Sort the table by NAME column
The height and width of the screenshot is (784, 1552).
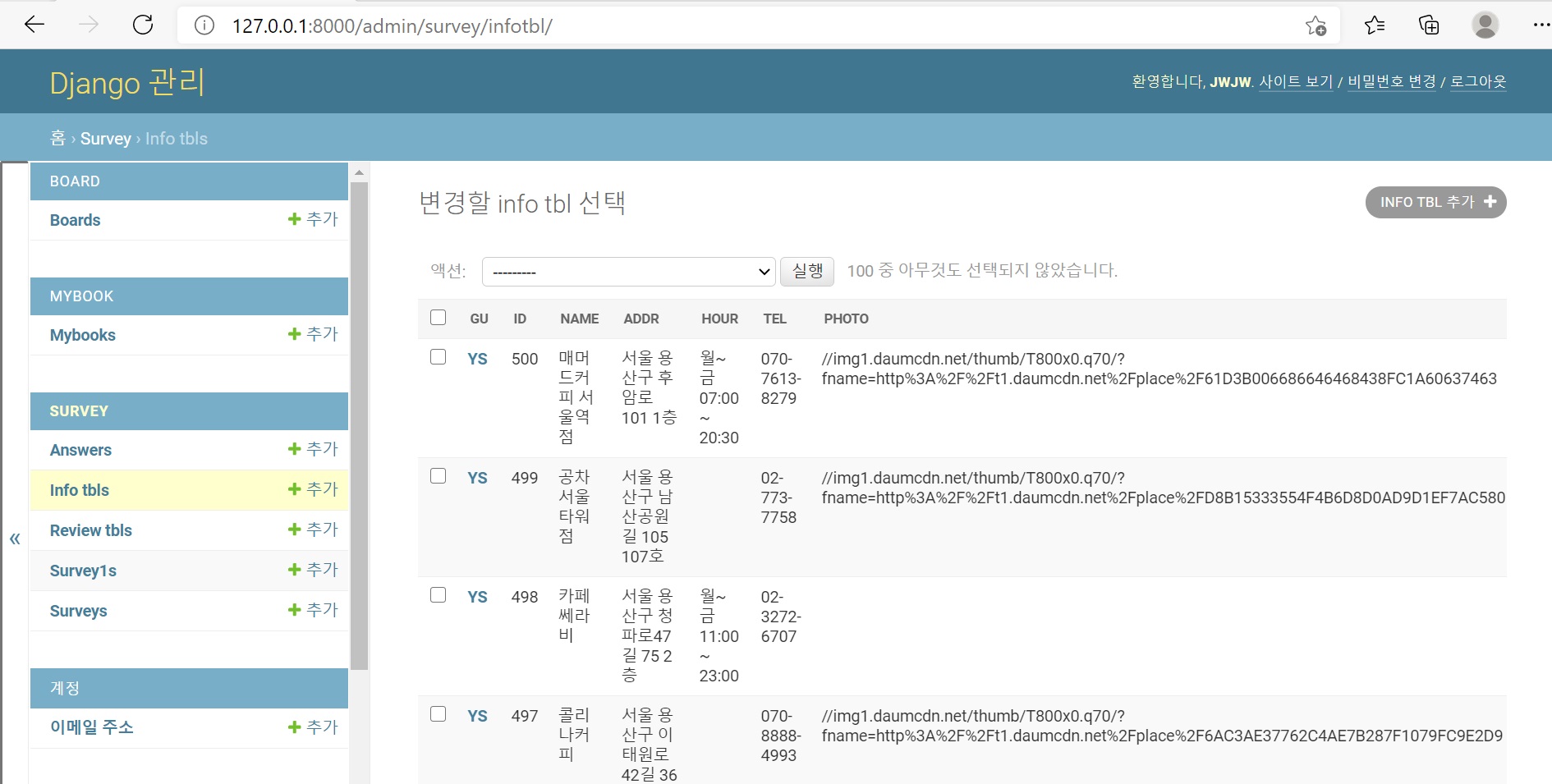coord(580,319)
